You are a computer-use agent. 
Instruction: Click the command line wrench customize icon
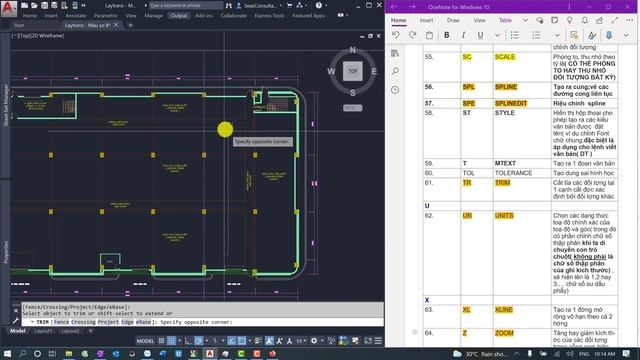16,321
